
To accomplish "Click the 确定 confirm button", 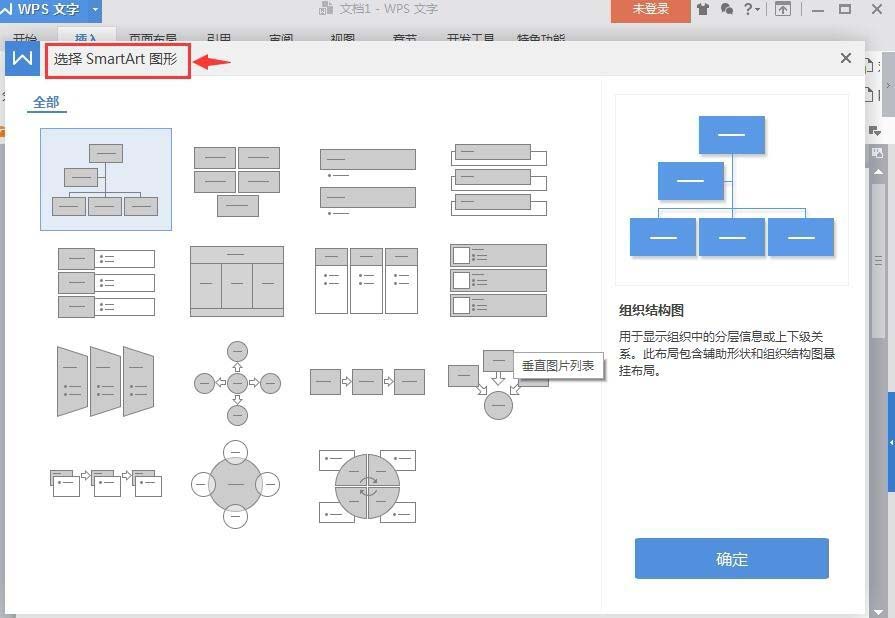I will click(x=731, y=558).
